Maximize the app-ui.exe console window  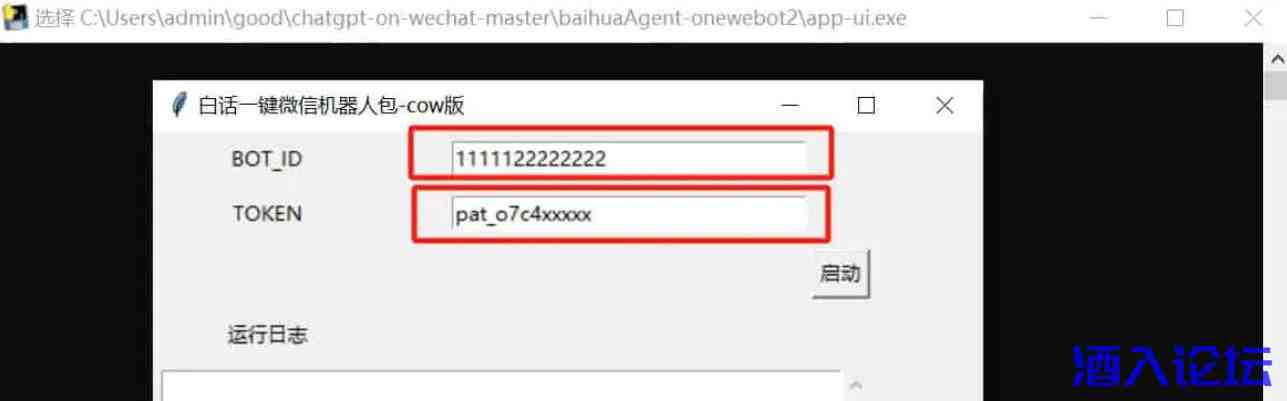tap(1175, 18)
